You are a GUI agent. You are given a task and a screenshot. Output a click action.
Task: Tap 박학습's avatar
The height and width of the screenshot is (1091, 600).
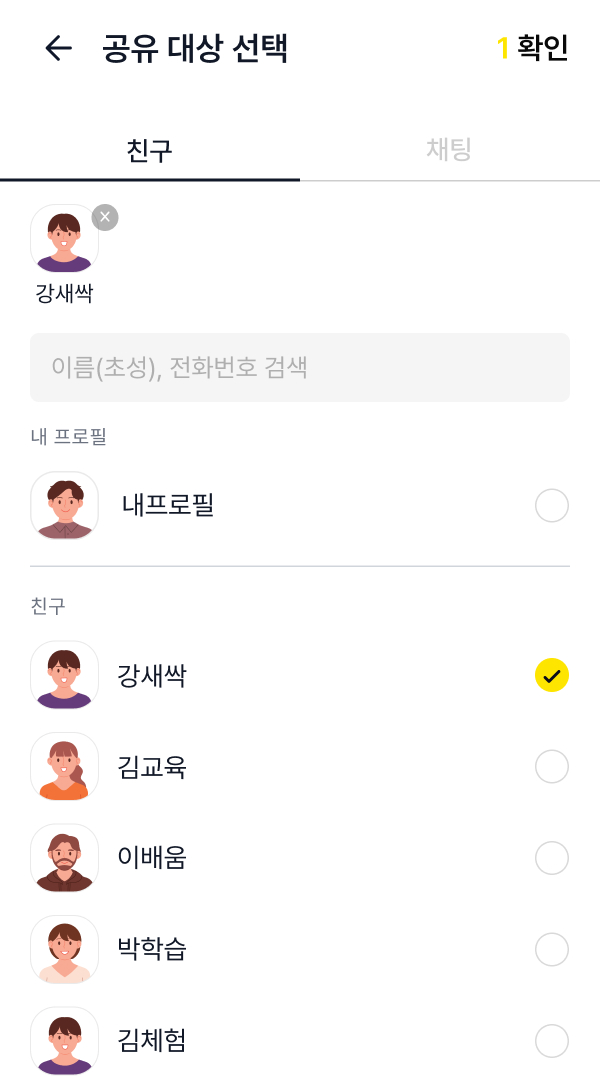click(64, 949)
